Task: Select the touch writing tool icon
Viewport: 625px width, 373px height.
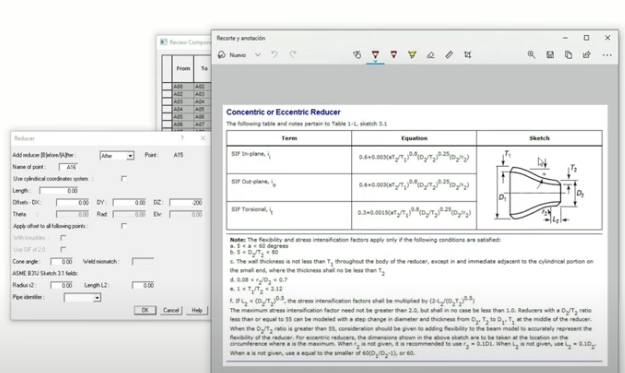Action: pyautogui.click(x=357, y=55)
